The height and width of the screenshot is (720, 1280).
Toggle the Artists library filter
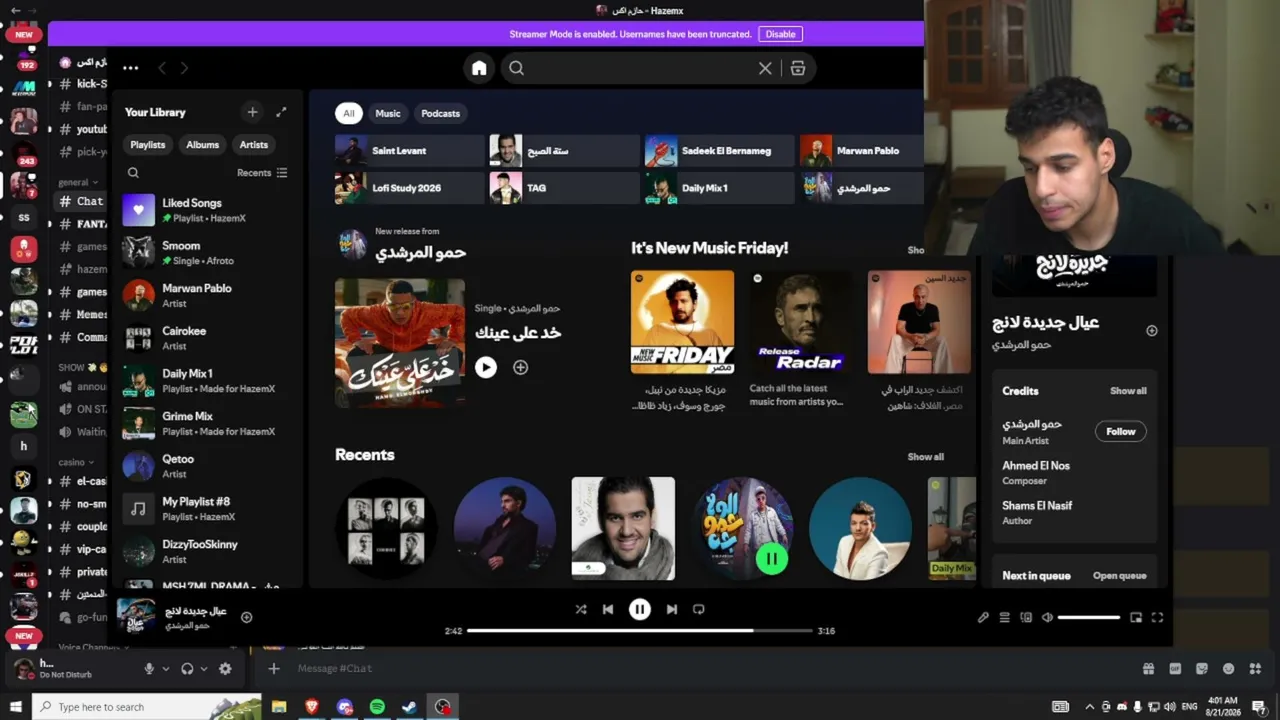coord(254,145)
